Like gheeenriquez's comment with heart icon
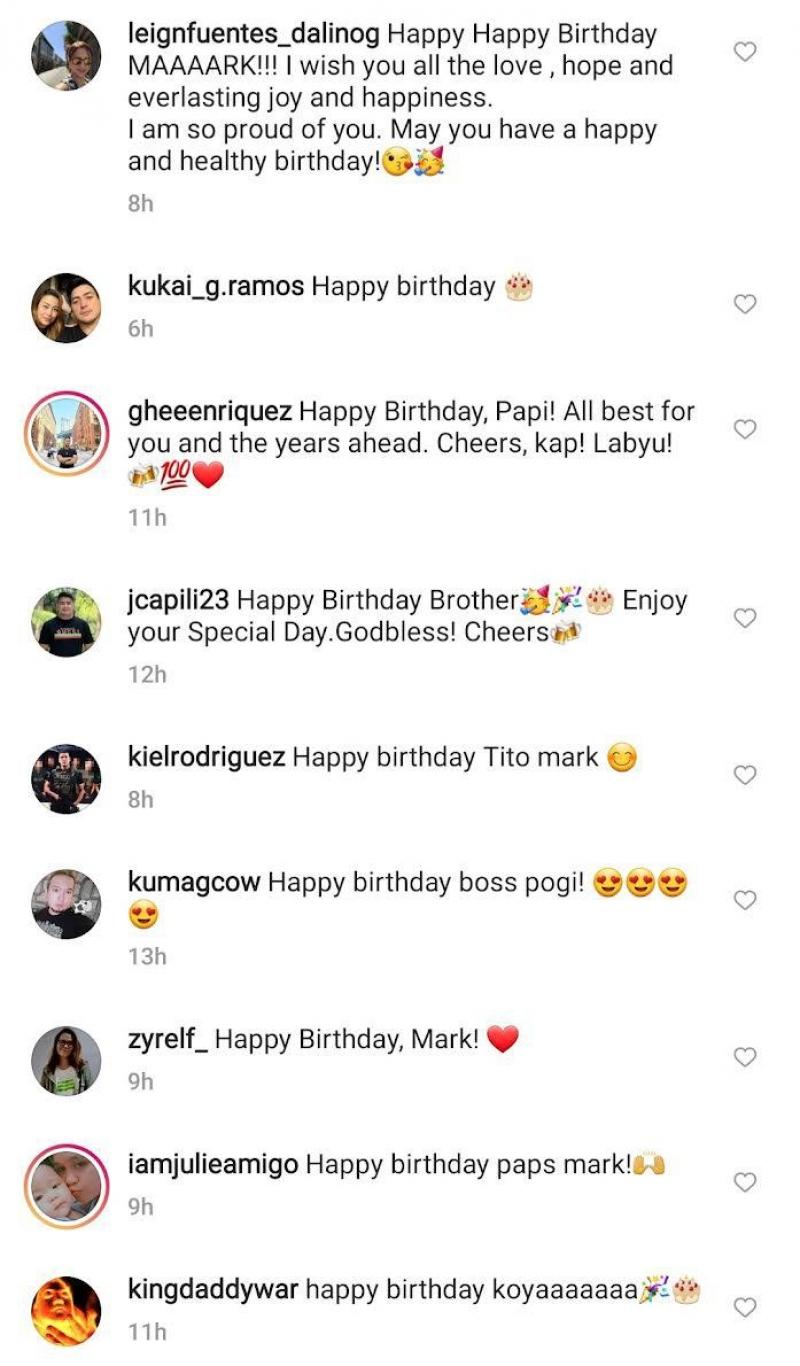This screenshot has height=1366, width=800. point(745,429)
